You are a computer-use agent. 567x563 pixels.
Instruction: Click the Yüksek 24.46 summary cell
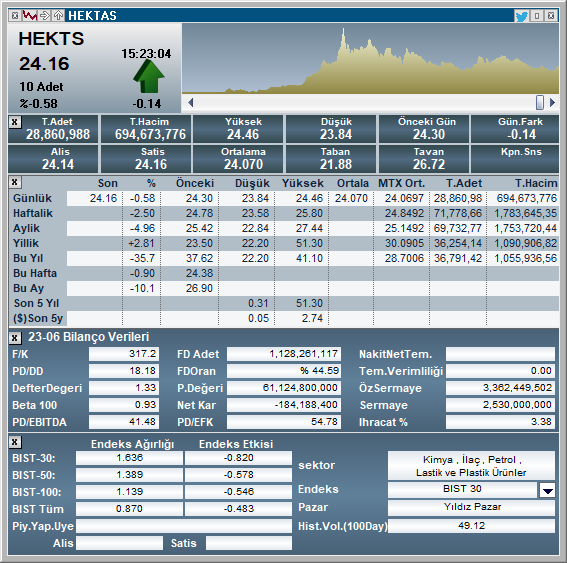click(x=243, y=129)
